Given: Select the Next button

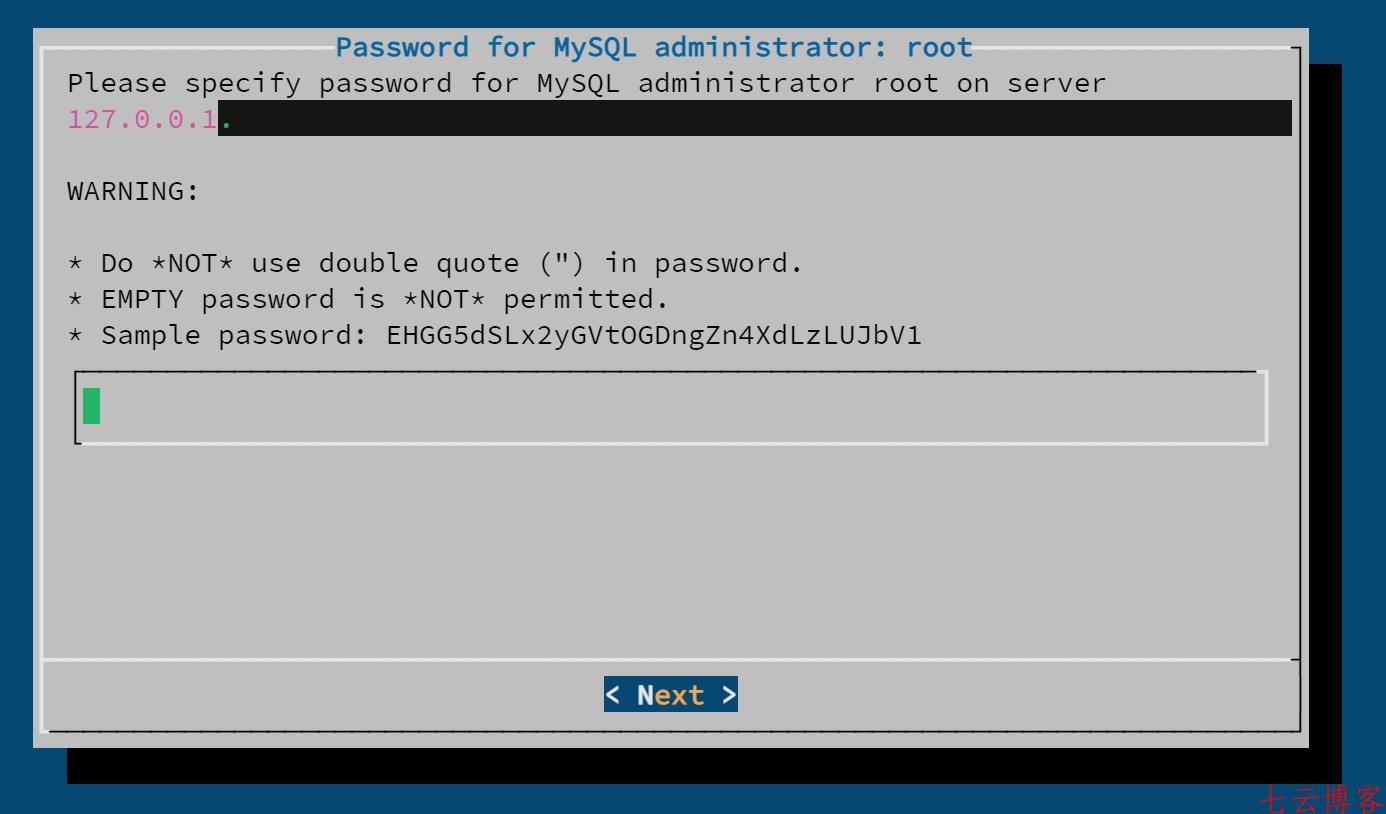Looking at the screenshot, I should coord(671,695).
